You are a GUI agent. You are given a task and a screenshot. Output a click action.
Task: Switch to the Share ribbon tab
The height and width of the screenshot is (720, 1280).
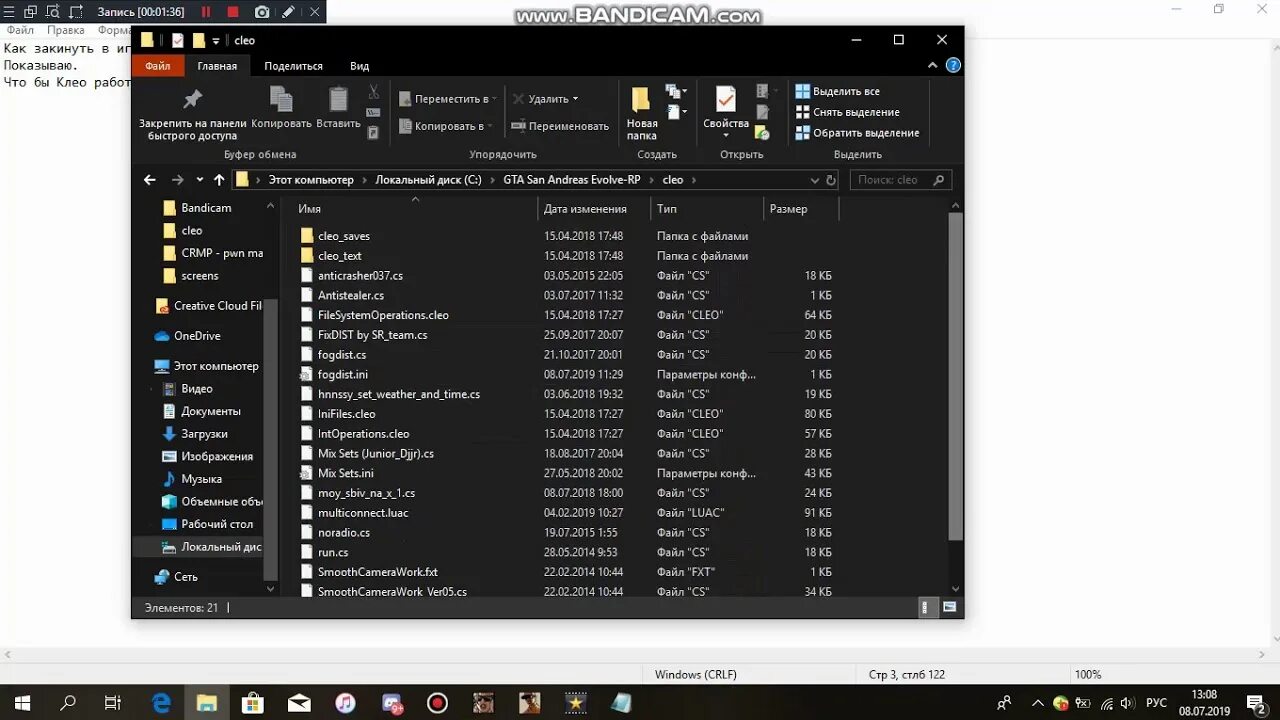click(x=293, y=66)
